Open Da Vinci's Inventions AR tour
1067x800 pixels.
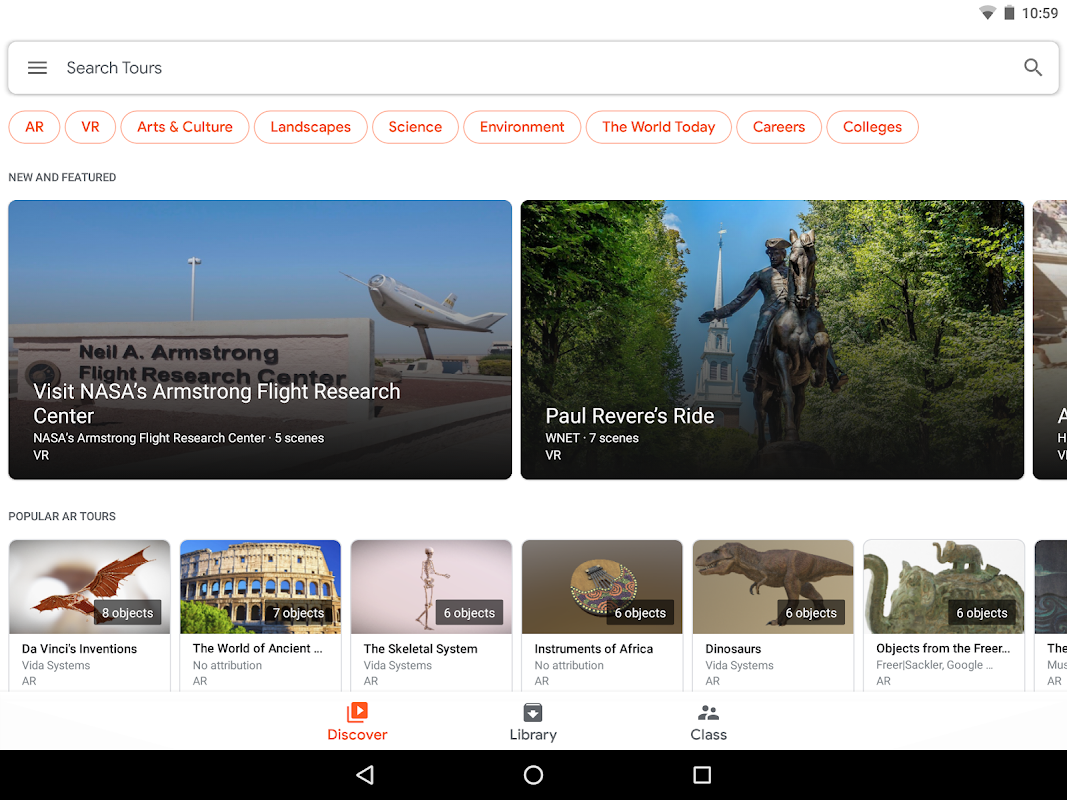89,616
